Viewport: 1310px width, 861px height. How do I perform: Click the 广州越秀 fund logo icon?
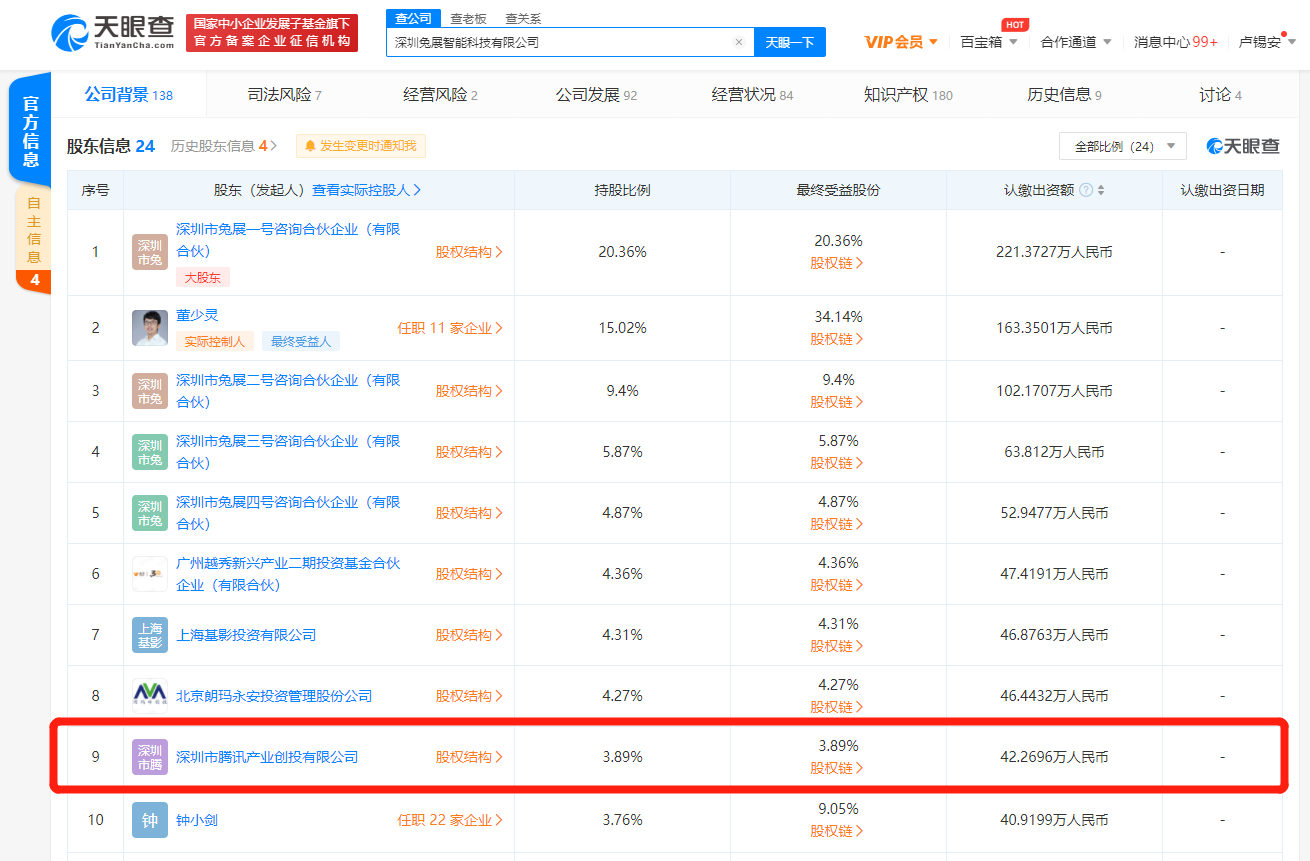[x=149, y=573]
